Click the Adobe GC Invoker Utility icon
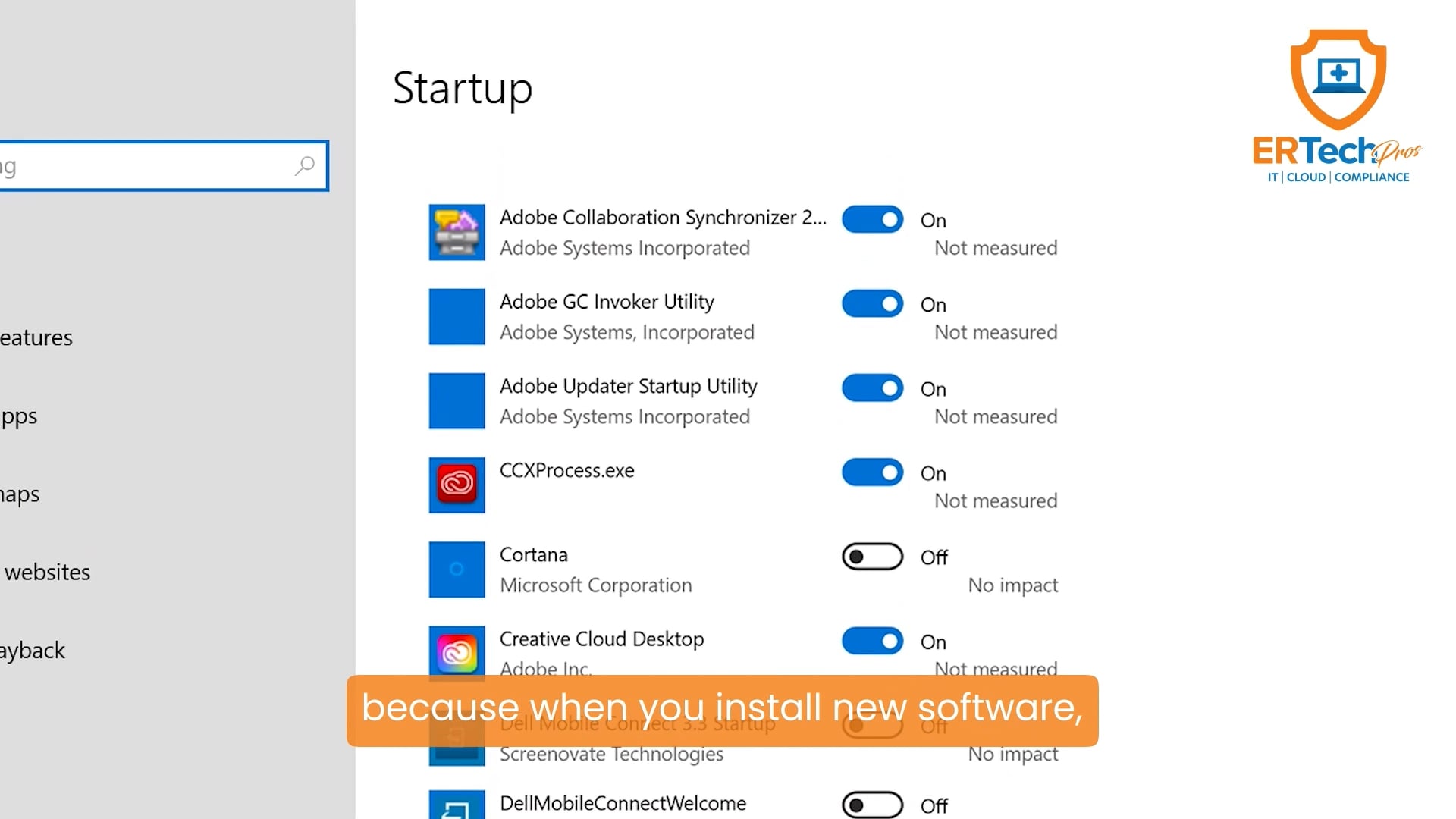The height and width of the screenshot is (819, 1456). [457, 316]
